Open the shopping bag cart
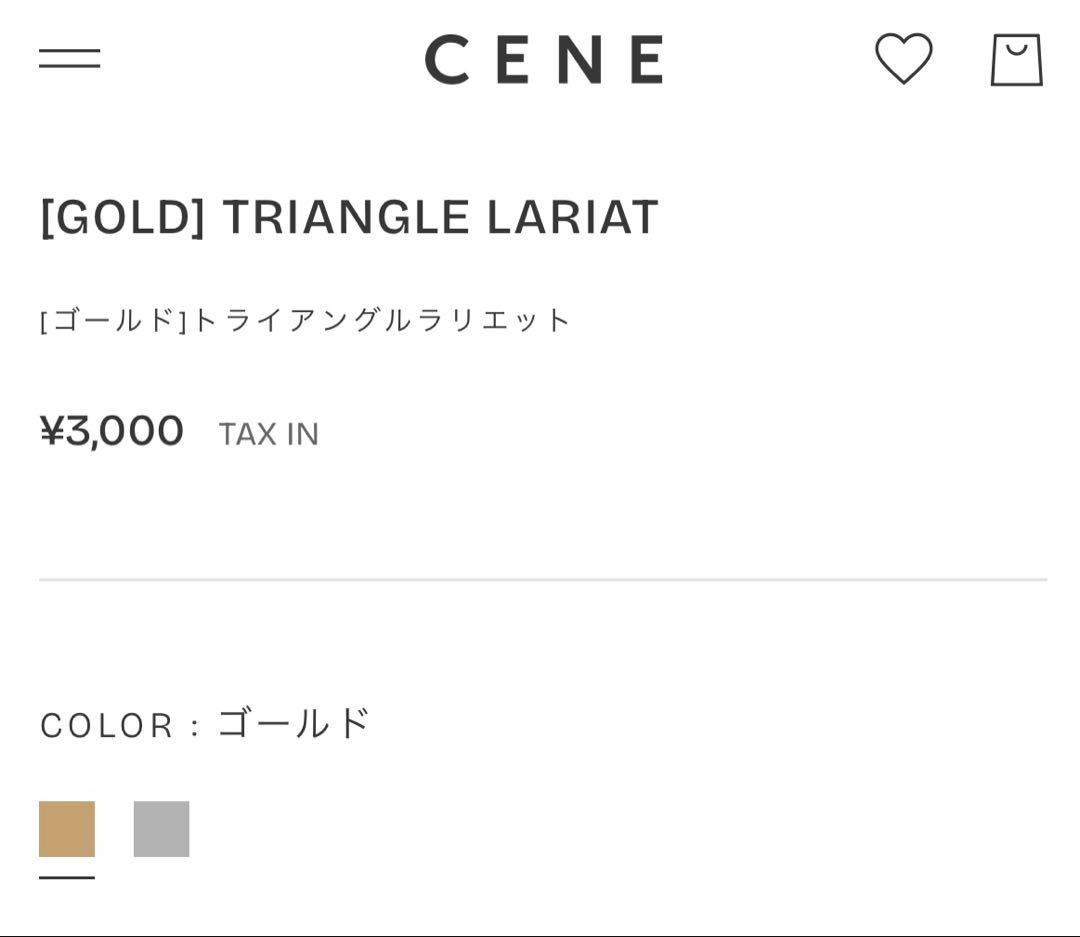 1017,60
